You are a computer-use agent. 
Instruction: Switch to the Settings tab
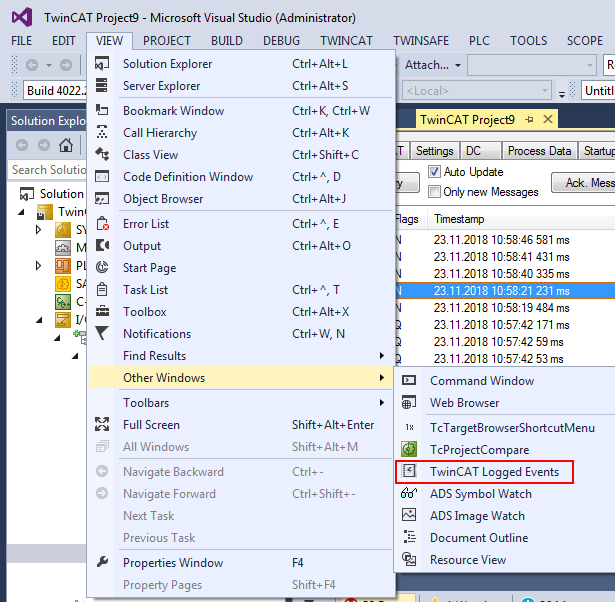pyautogui.click(x=434, y=151)
